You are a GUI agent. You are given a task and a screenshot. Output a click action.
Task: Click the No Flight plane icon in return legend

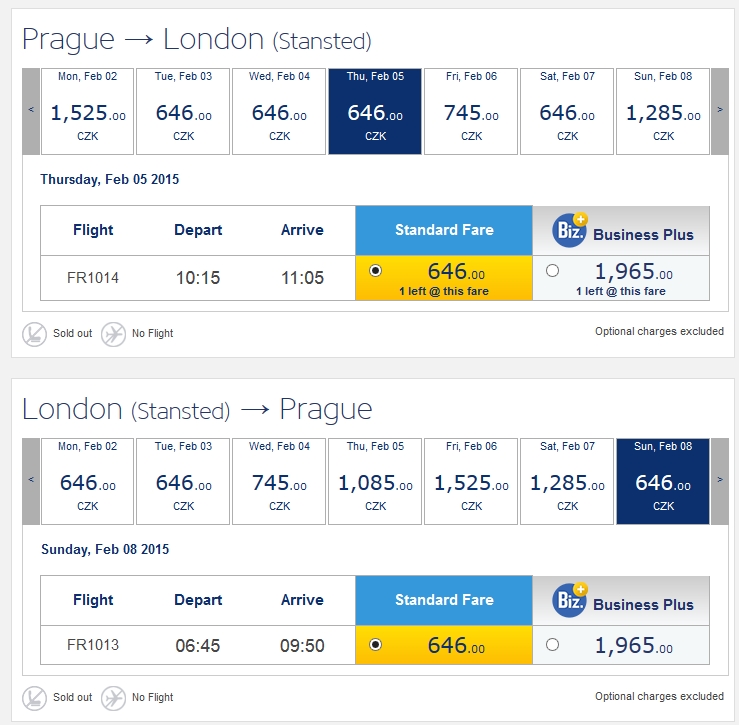point(113,698)
